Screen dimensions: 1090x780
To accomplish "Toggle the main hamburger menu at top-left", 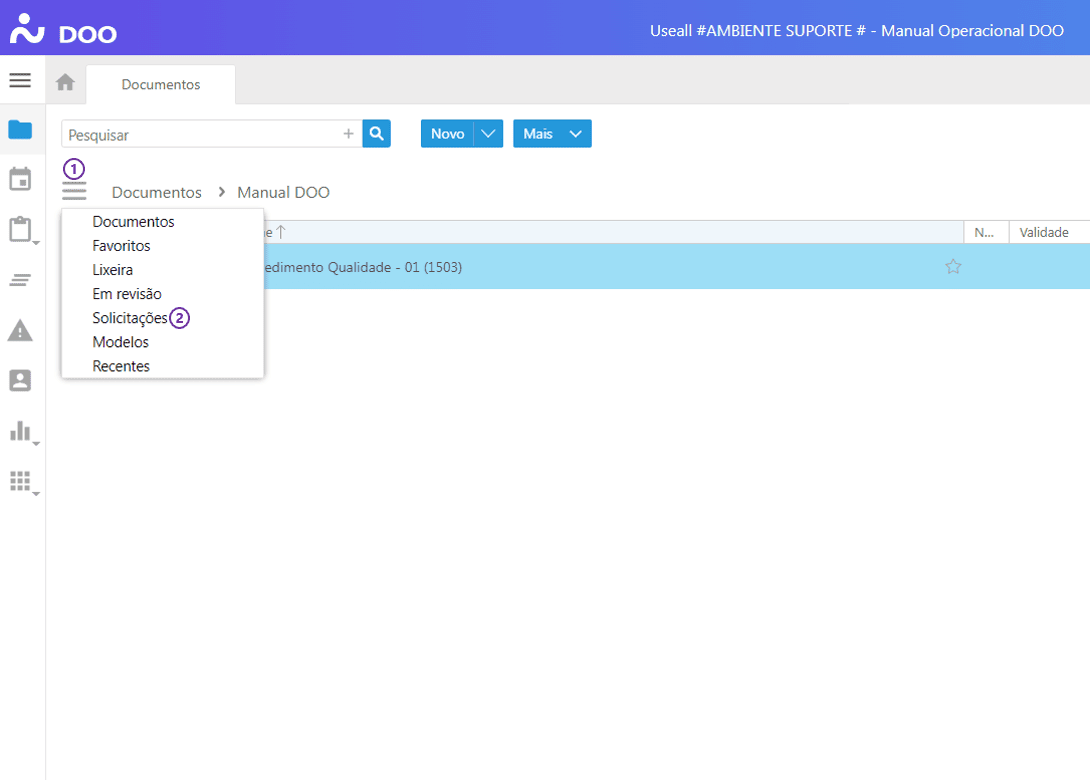I will click(x=20, y=80).
